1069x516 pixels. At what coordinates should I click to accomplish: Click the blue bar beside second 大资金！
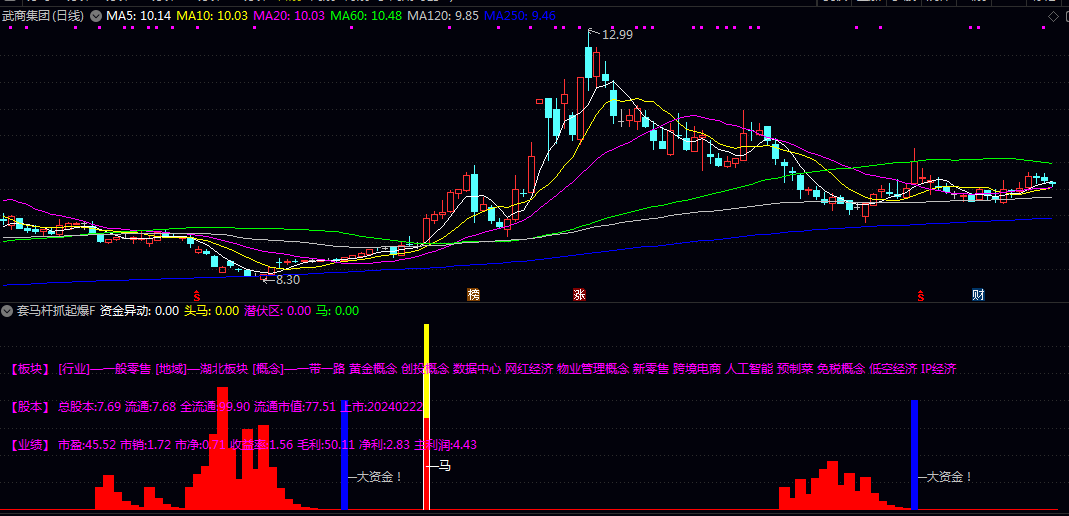[914, 455]
